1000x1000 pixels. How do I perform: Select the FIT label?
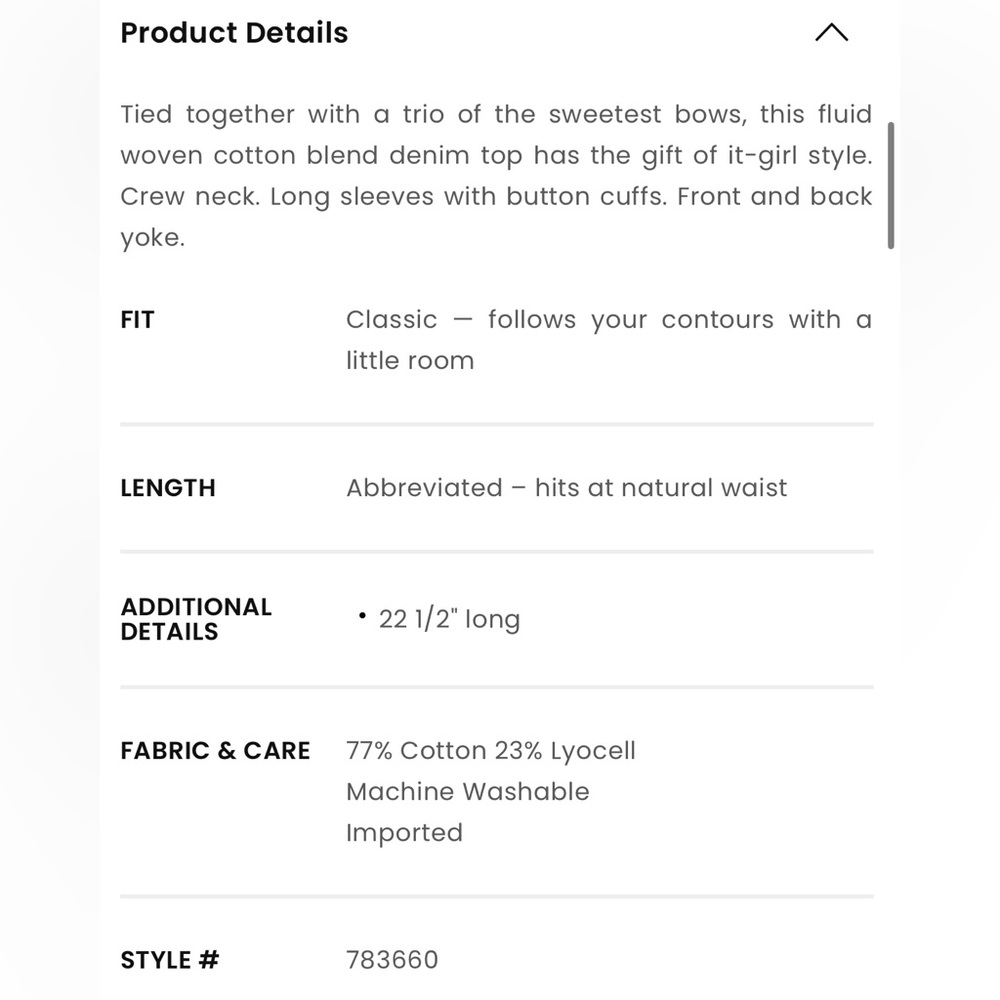point(137,320)
